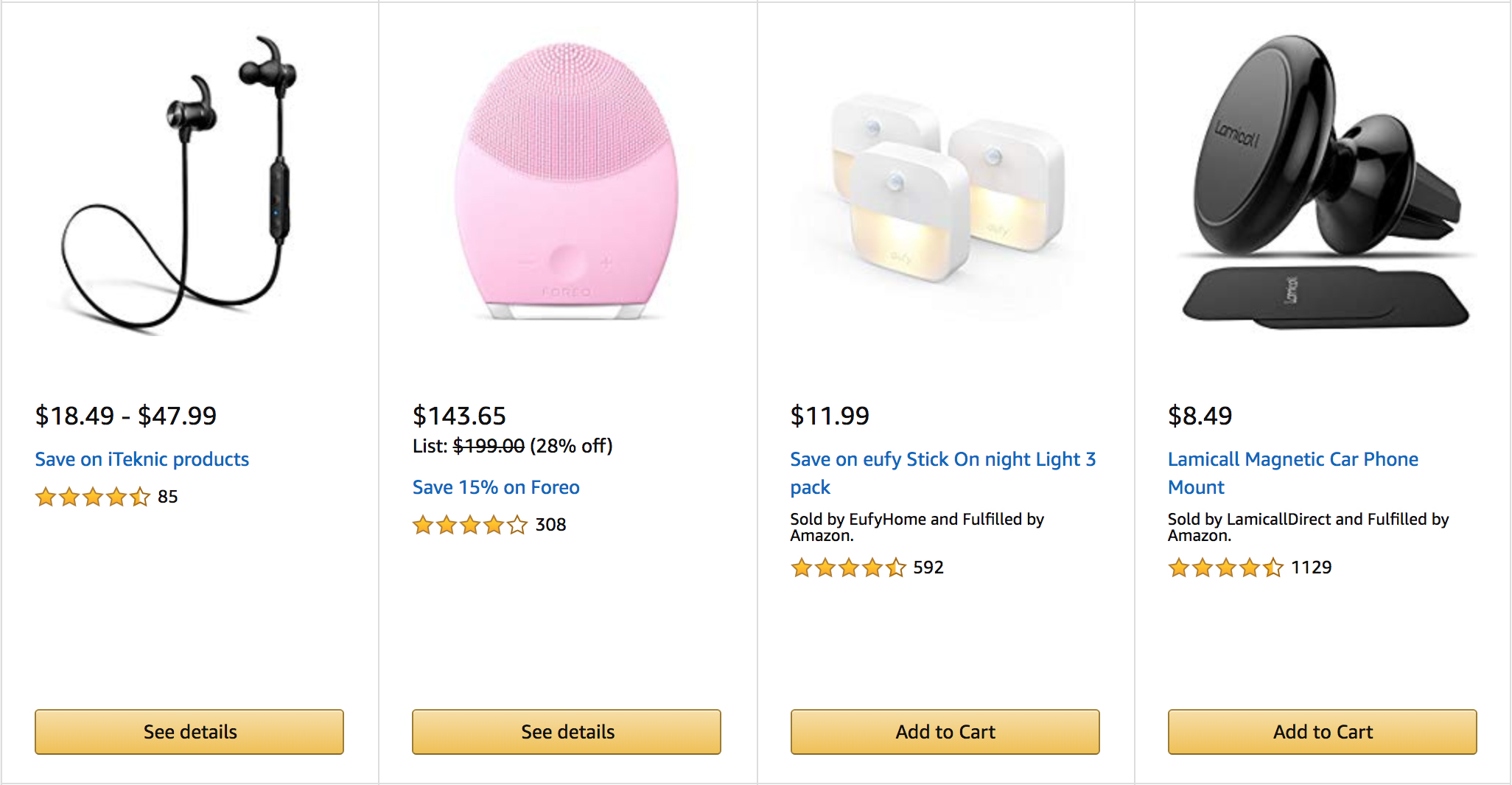
Task: Open the 308 reviews count for Foreo
Action: pos(550,525)
